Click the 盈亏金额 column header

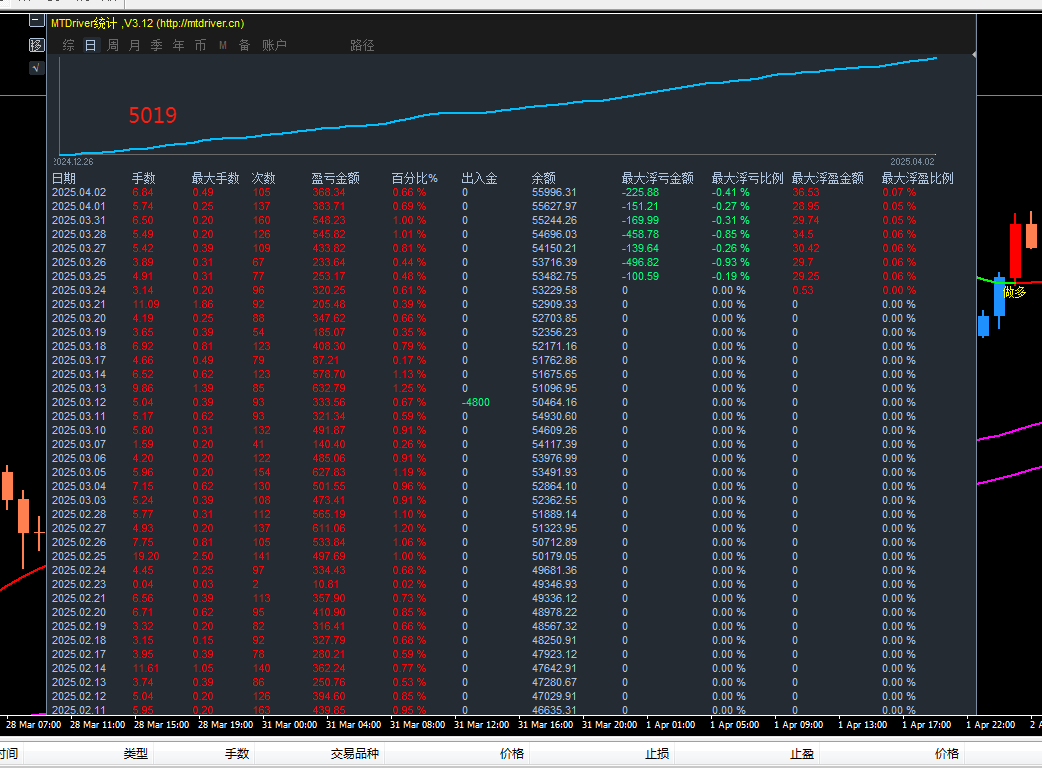[336, 178]
